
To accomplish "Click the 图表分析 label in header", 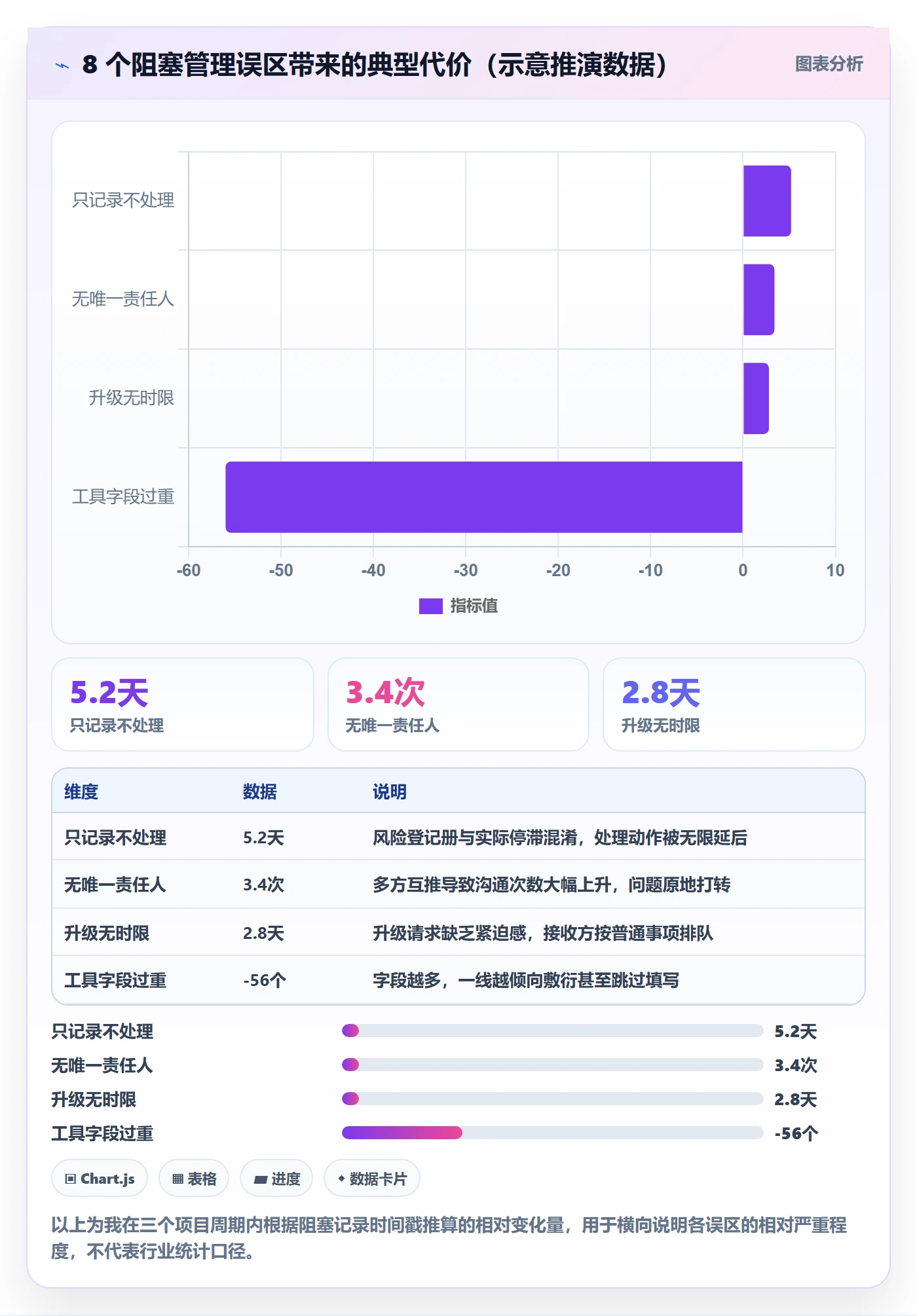I will pyautogui.click(x=829, y=64).
